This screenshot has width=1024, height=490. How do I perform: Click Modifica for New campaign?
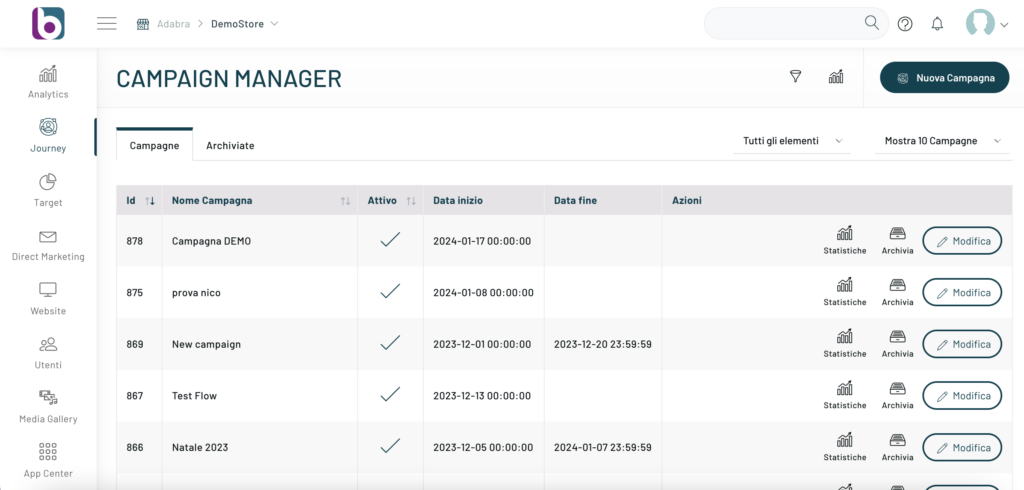click(x=961, y=344)
